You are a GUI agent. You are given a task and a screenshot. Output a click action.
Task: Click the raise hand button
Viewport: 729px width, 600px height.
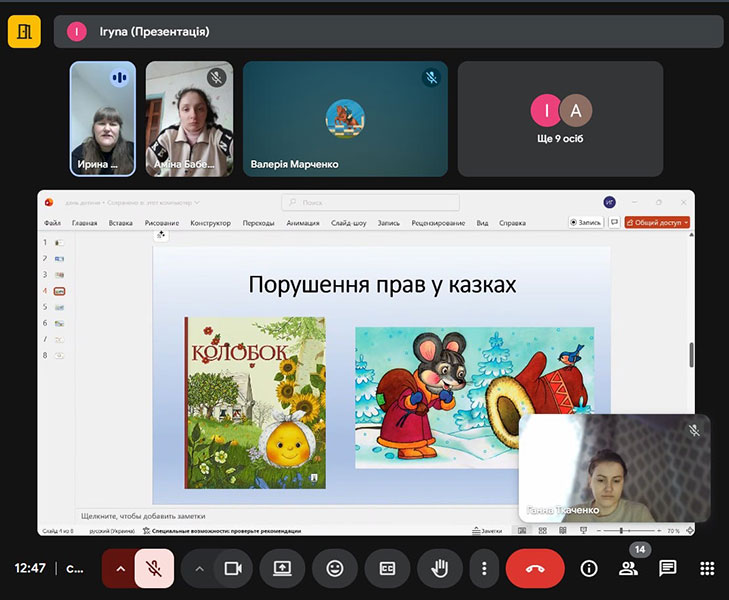pos(439,568)
